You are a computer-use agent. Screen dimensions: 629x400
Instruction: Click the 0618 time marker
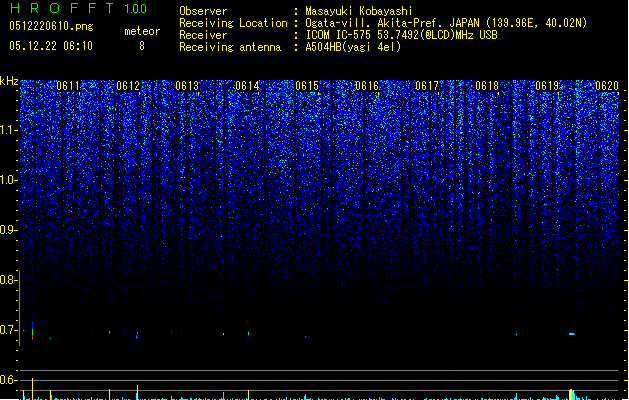tap(487, 86)
